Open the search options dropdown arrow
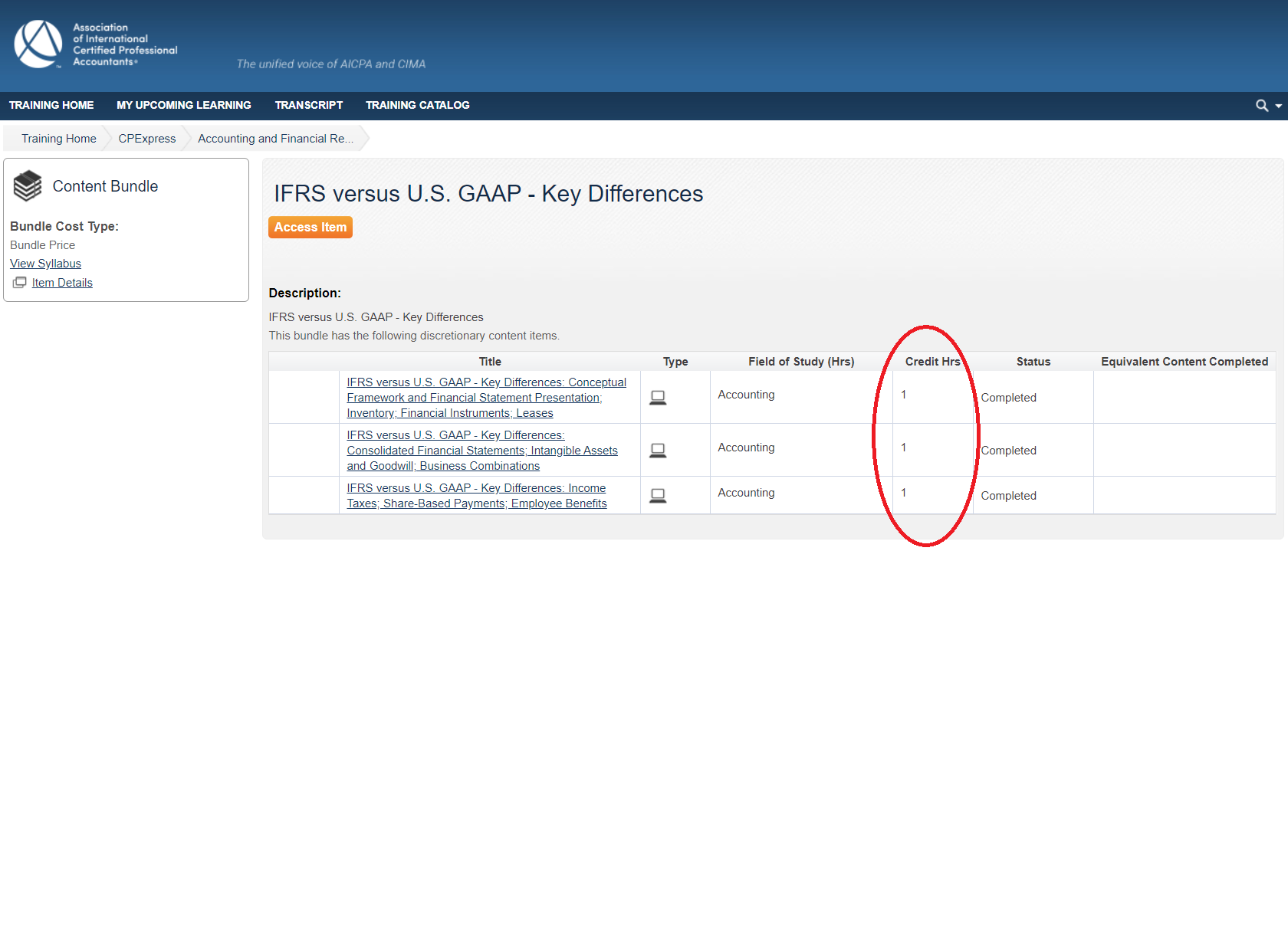Screen dimensions: 1288x951 (x=1278, y=105)
